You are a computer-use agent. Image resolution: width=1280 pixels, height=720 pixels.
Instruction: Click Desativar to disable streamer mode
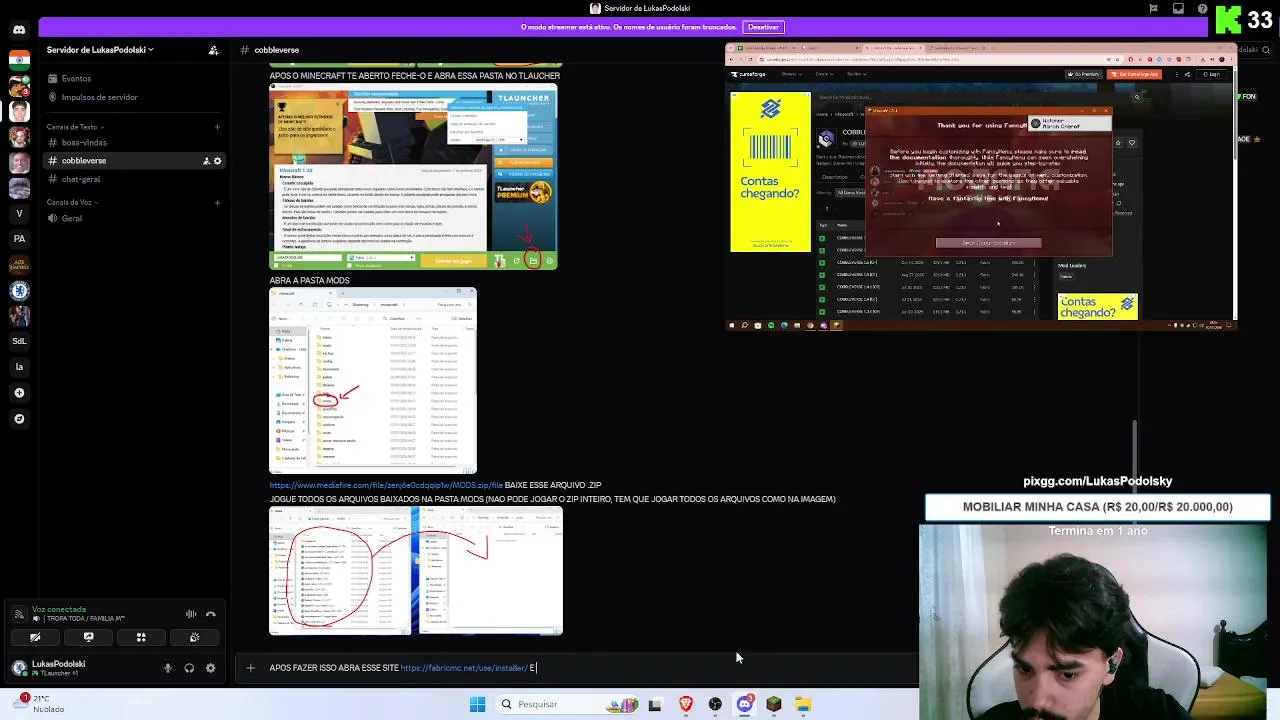763,27
